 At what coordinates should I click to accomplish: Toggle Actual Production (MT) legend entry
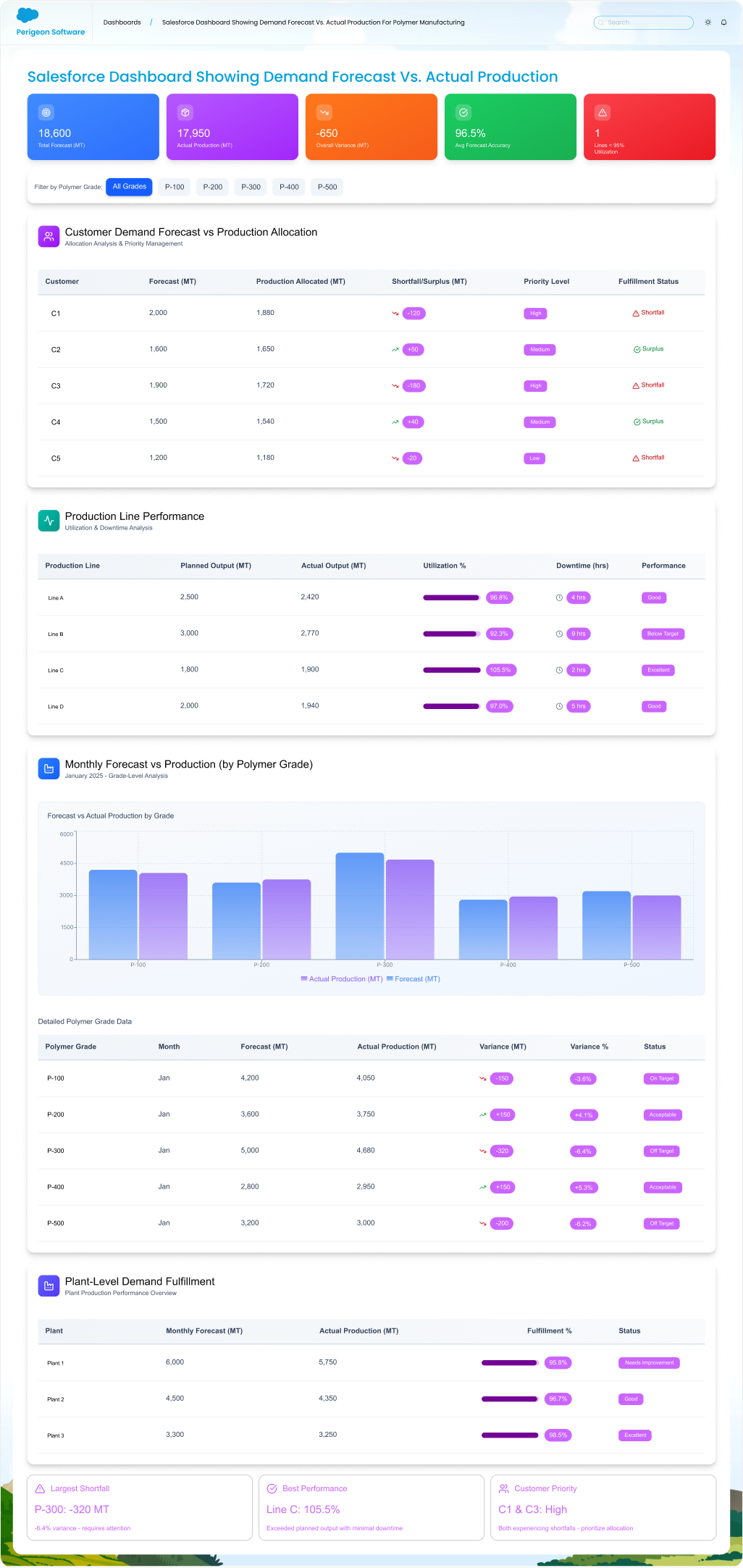(342, 979)
